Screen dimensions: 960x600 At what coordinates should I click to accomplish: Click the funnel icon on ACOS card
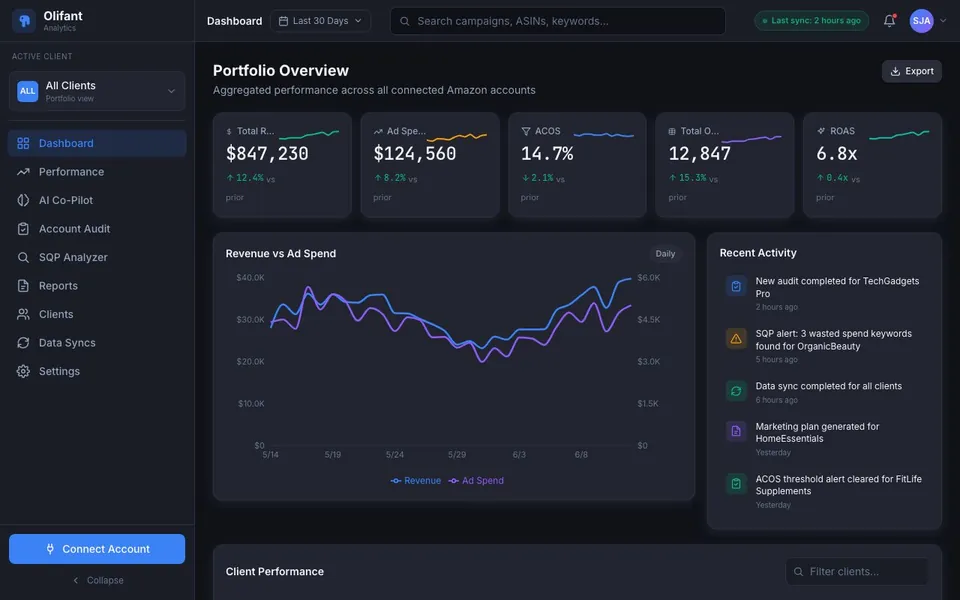pos(526,131)
